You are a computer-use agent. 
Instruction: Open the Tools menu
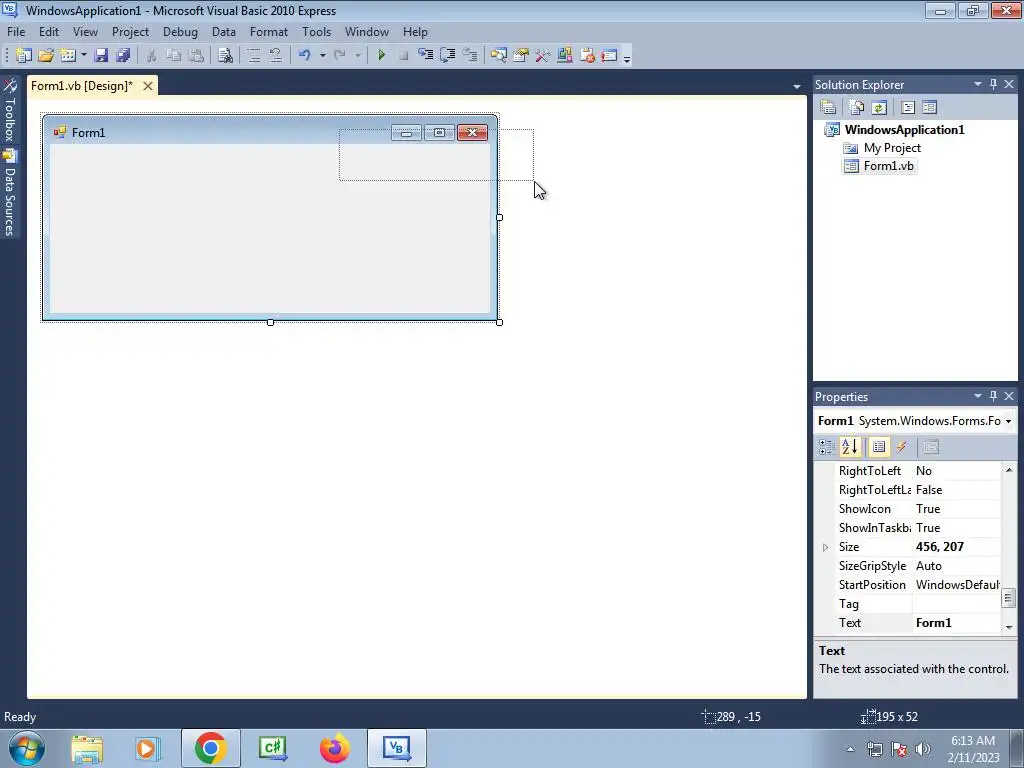point(316,31)
